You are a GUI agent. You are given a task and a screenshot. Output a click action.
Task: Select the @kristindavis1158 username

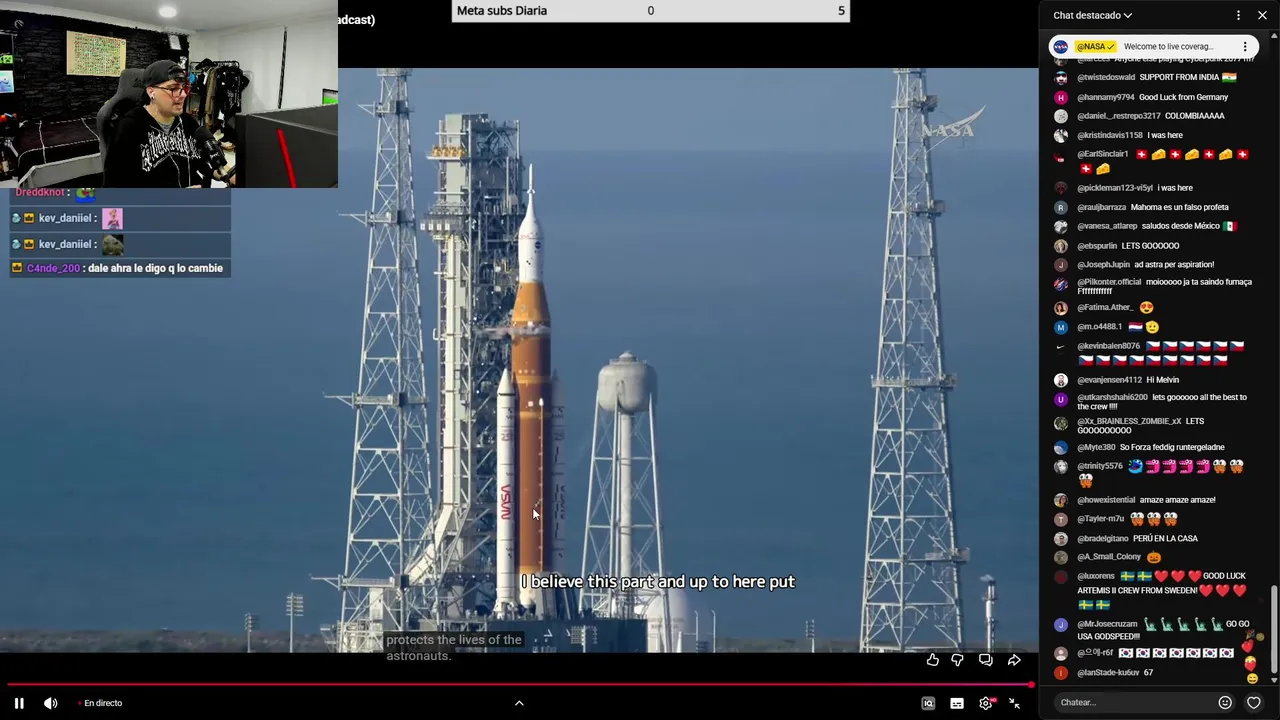1110,135
